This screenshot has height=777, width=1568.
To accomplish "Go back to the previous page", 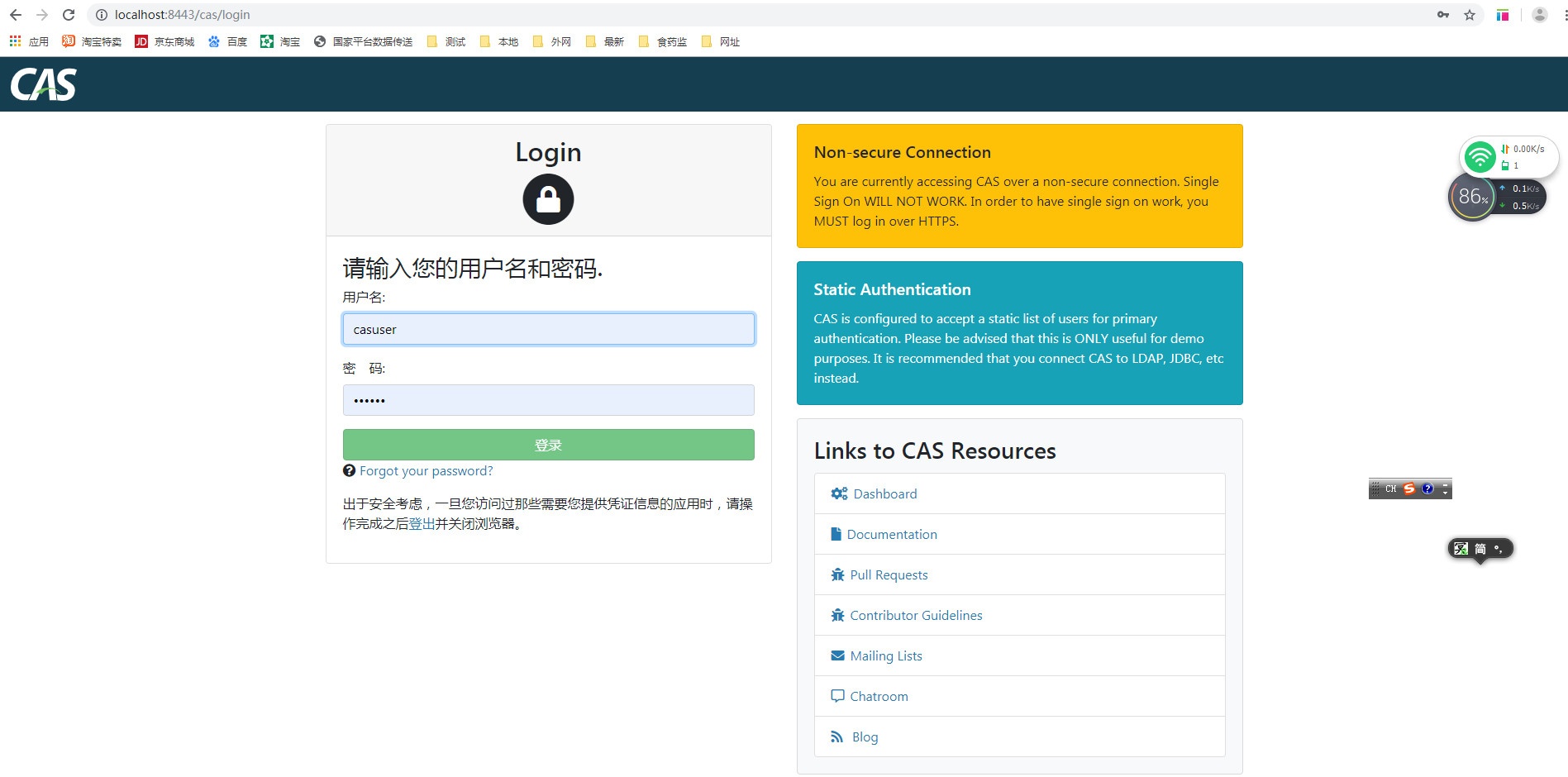I will 15,15.
